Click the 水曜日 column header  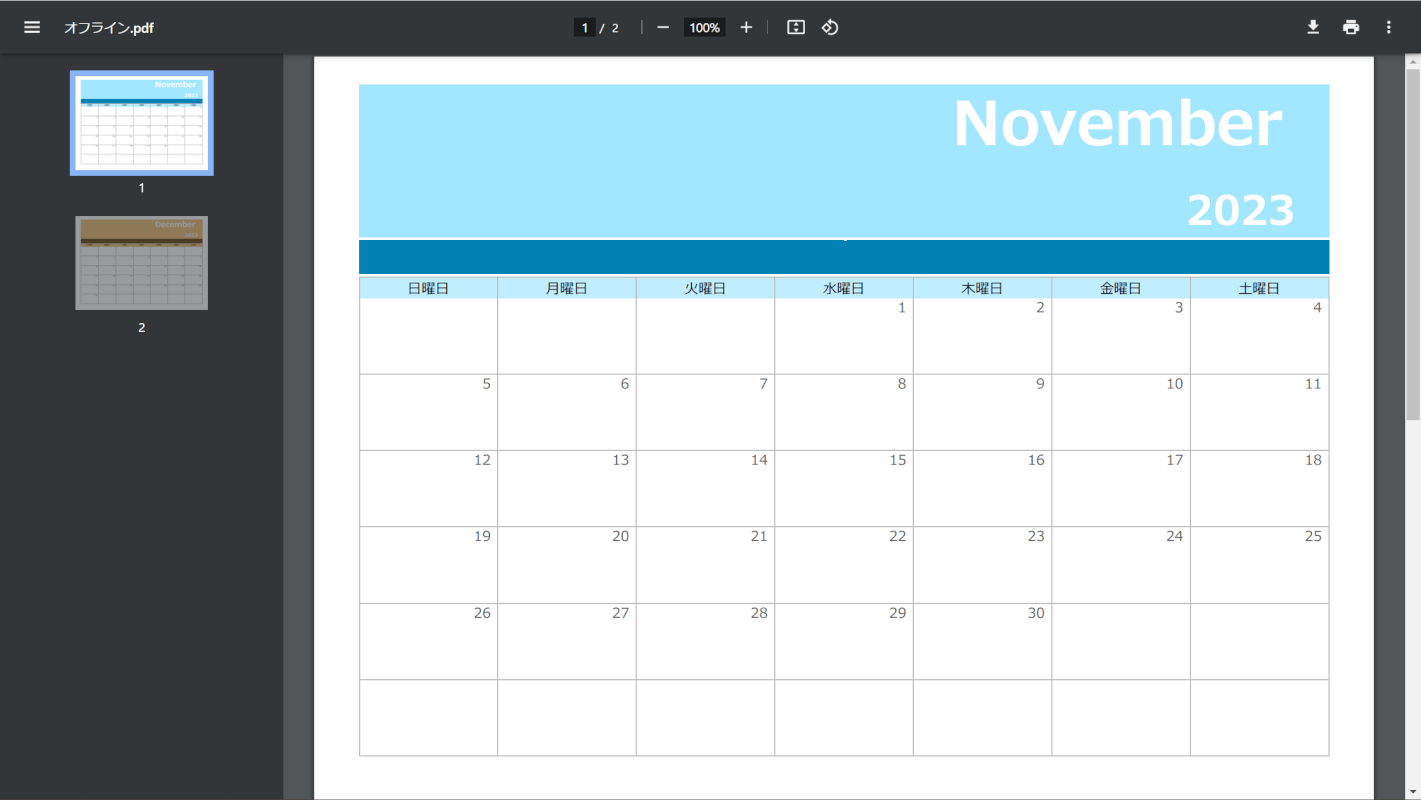pos(844,288)
